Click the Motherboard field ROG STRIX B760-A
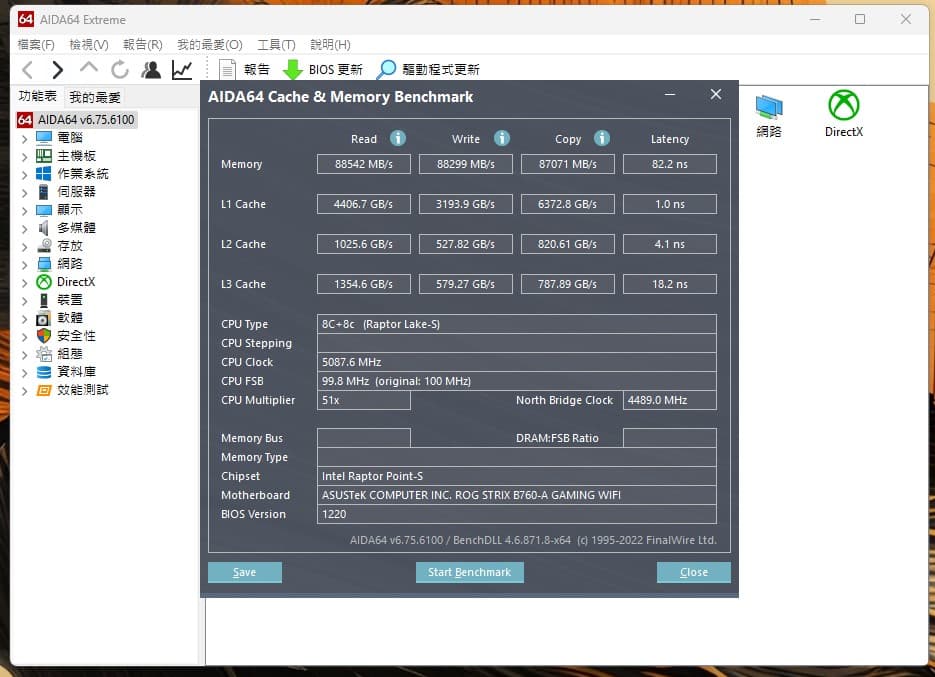Viewport: 935px width, 677px height. point(516,495)
